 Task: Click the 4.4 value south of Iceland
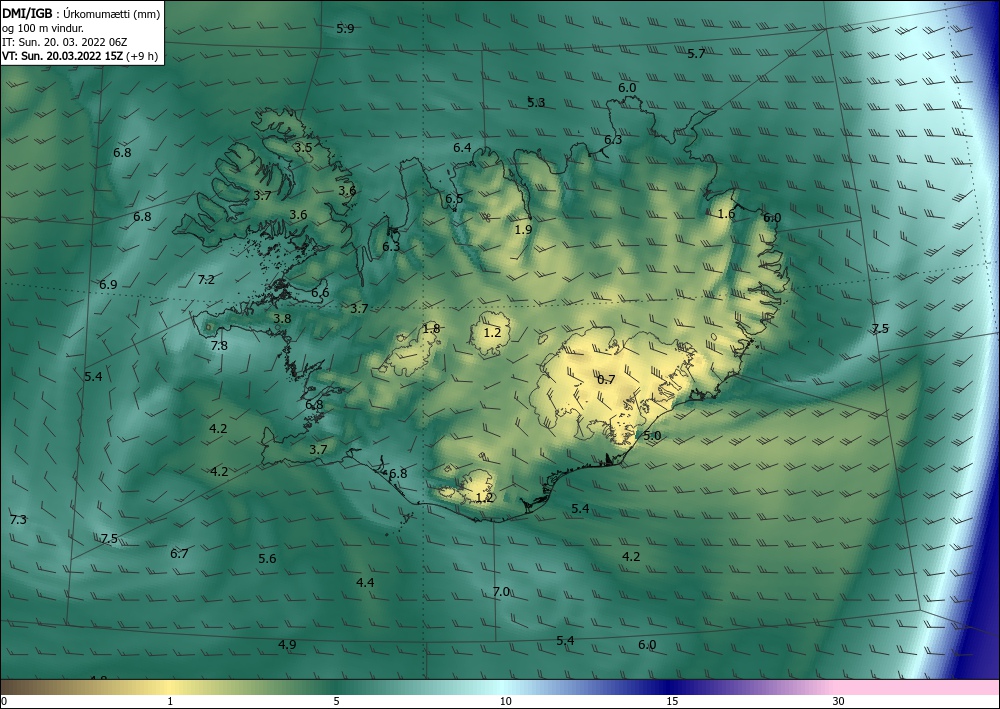365,582
